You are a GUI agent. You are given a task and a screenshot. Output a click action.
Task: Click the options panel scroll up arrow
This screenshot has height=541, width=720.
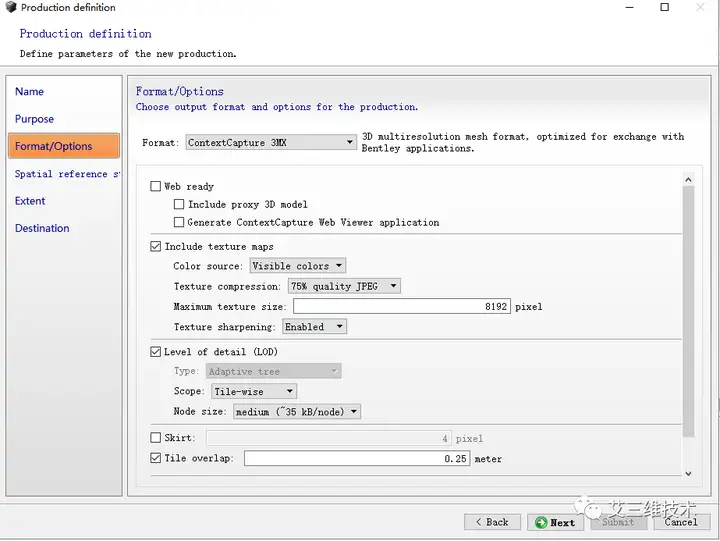pyautogui.click(x=688, y=180)
